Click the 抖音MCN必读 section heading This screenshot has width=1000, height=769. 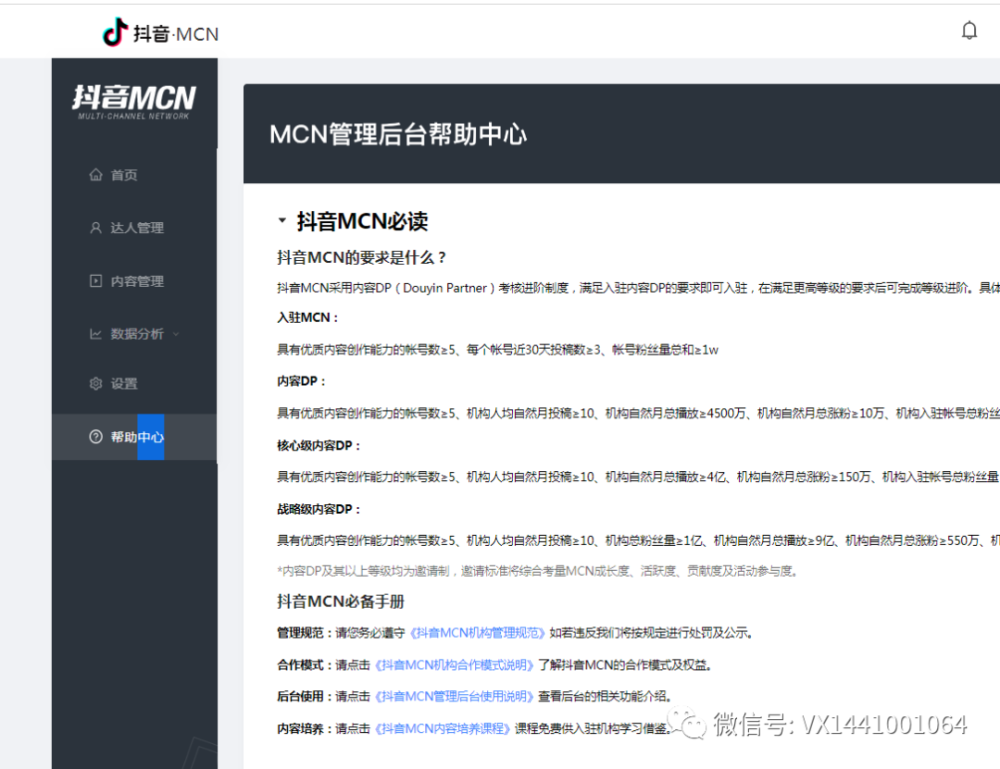362,221
